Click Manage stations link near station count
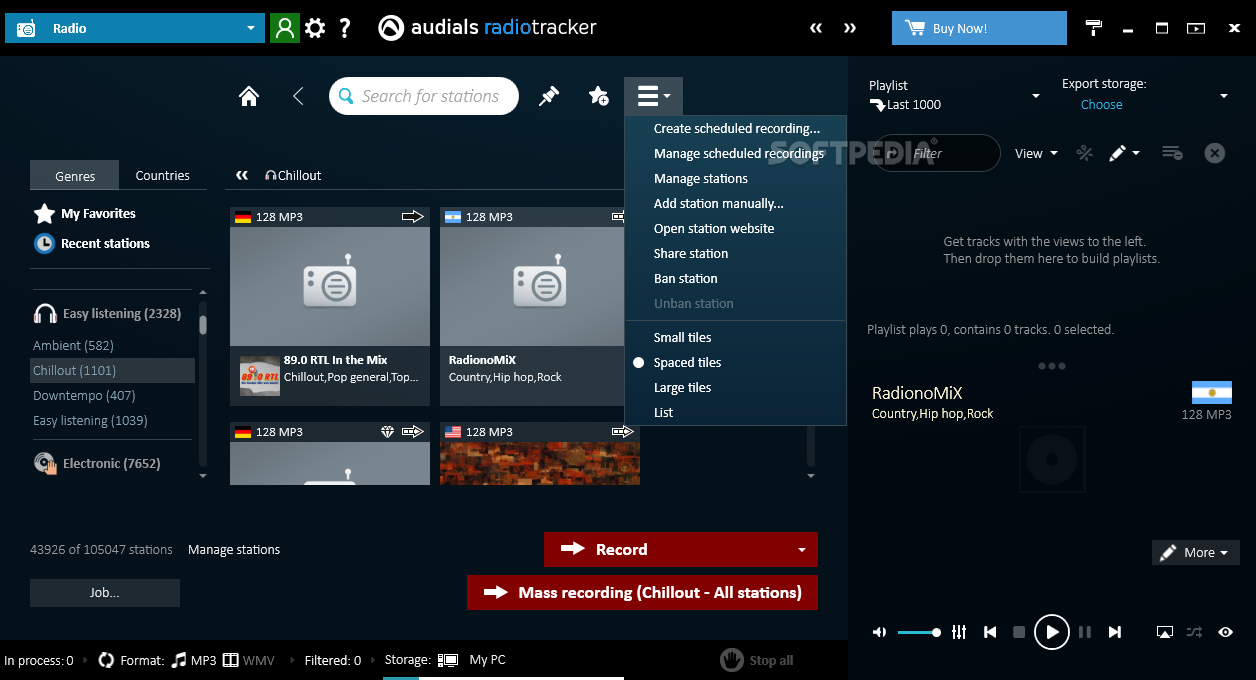Image resolution: width=1256 pixels, height=680 pixels. click(234, 549)
